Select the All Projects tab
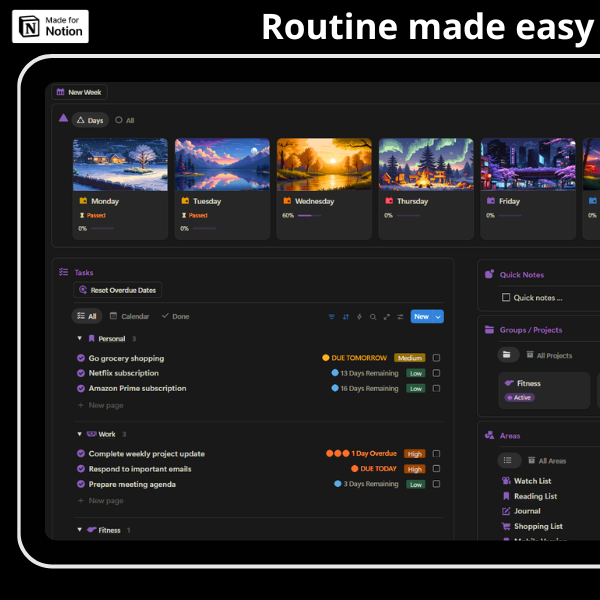 (x=549, y=355)
